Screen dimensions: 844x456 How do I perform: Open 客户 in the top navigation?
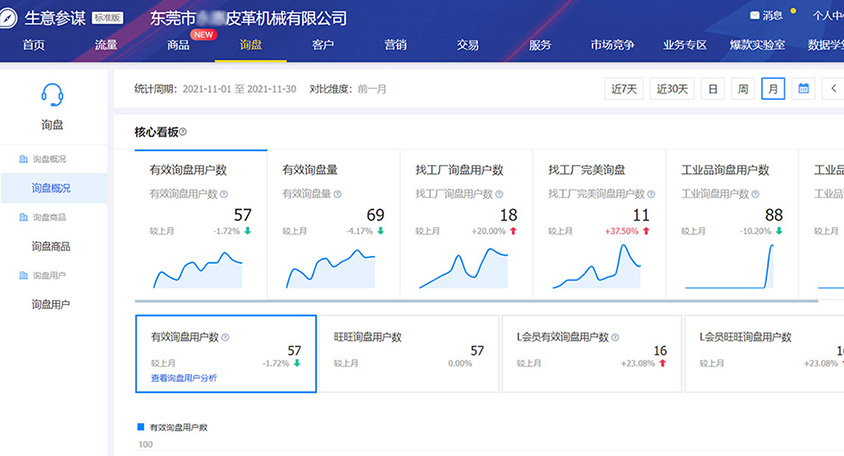pos(323,45)
